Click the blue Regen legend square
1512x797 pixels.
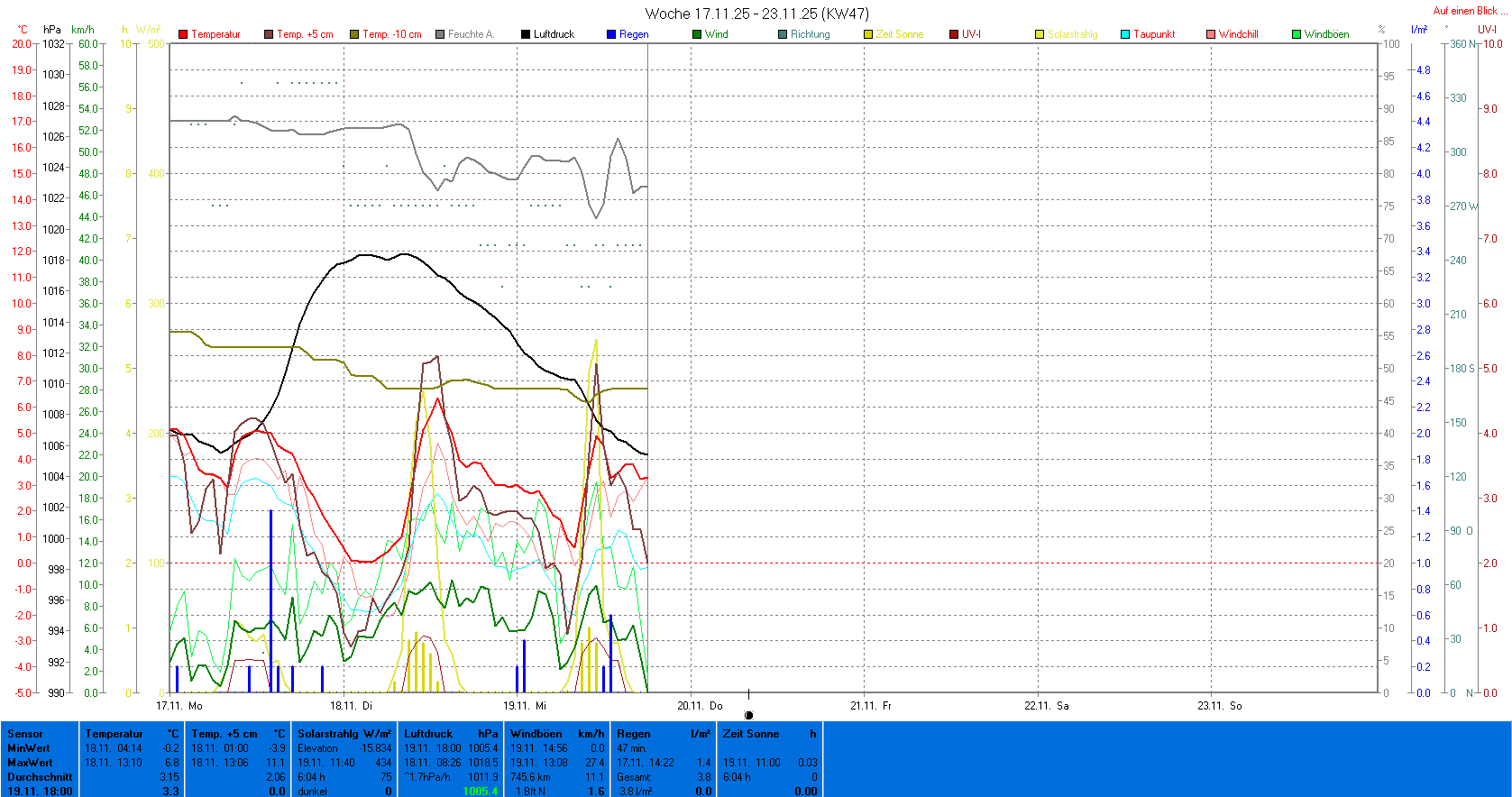click(611, 34)
